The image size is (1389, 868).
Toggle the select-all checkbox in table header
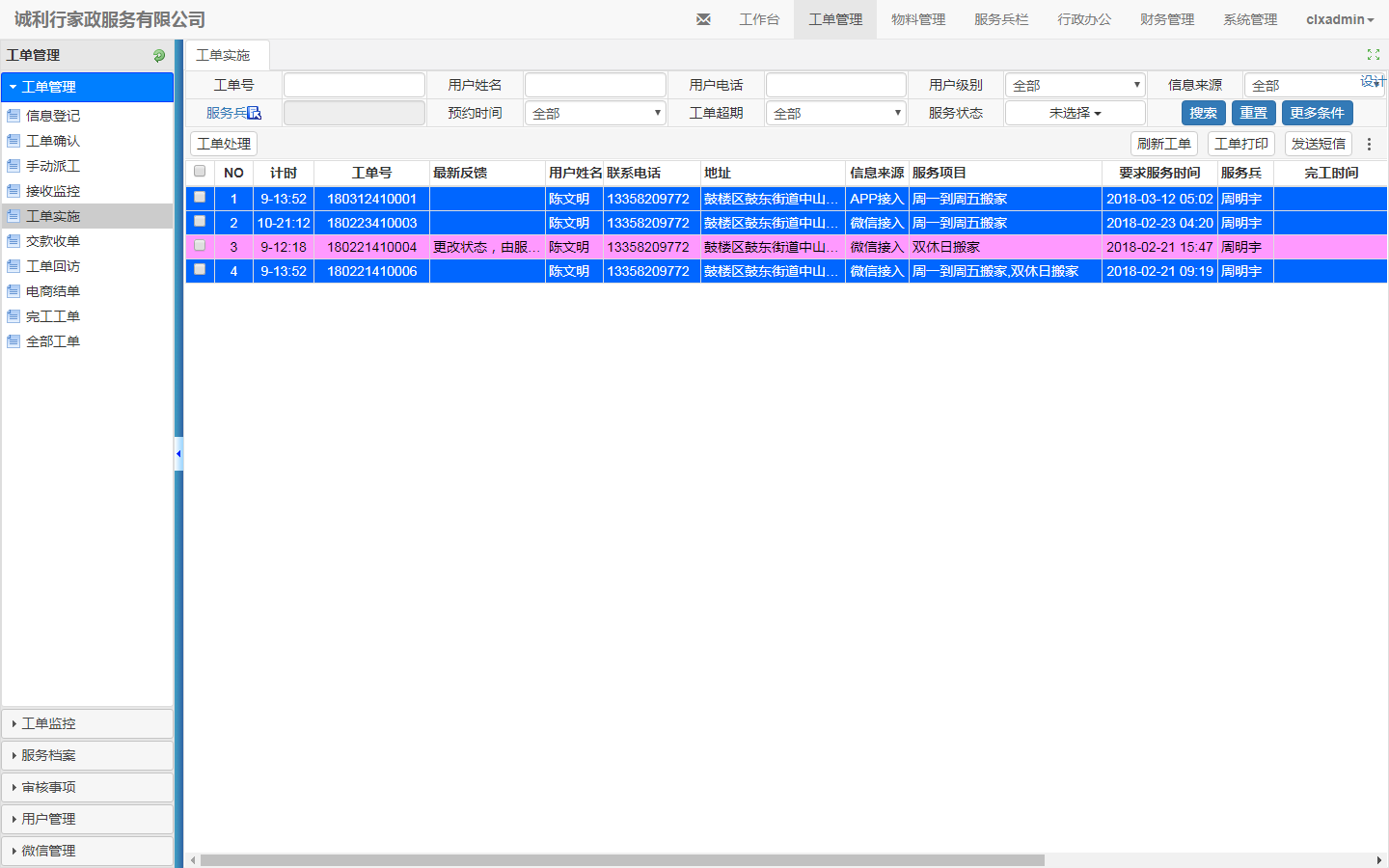pyautogui.click(x=200, y=172)
